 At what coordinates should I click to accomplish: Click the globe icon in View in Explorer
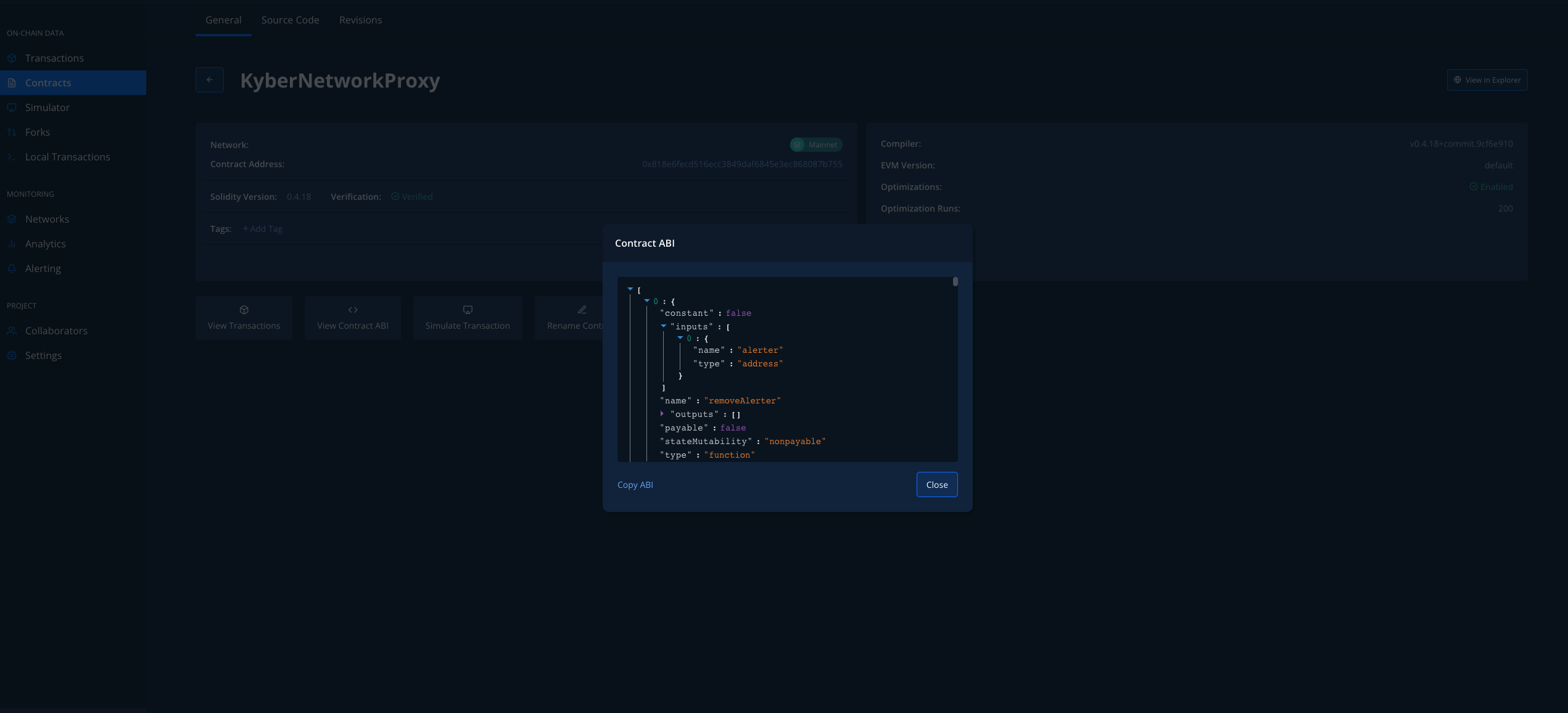pos(1458,80)
